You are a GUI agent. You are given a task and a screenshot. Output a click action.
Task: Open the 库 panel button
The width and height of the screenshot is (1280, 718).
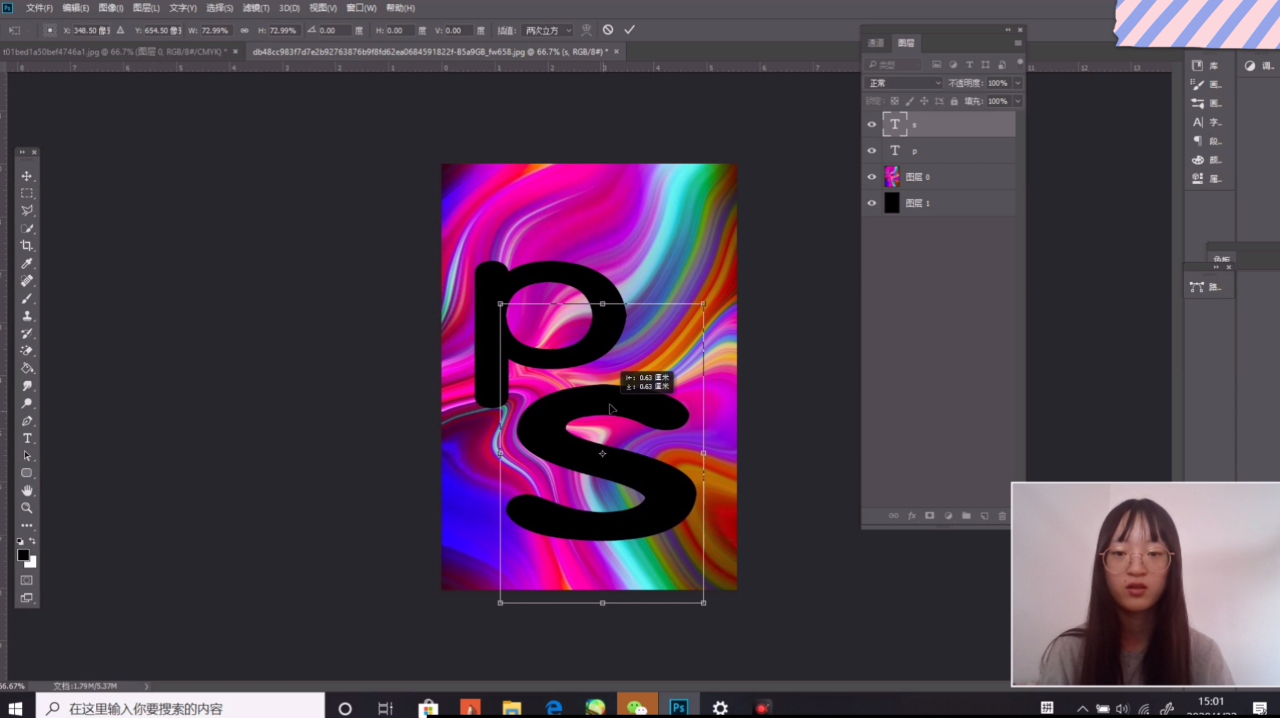point(1206,66)
